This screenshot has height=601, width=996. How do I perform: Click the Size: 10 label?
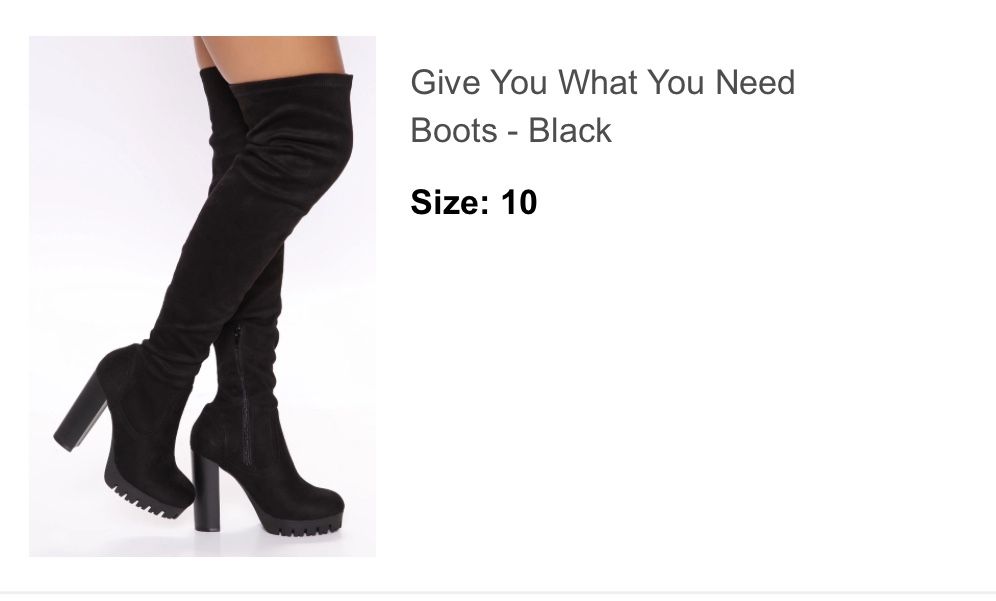coord(474,202)
